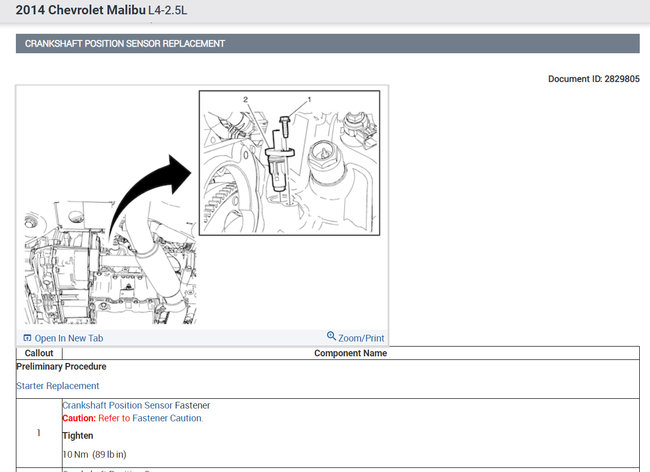Click the Tighten label
Viewport: 650px width, 472px height.
point(78,436)
